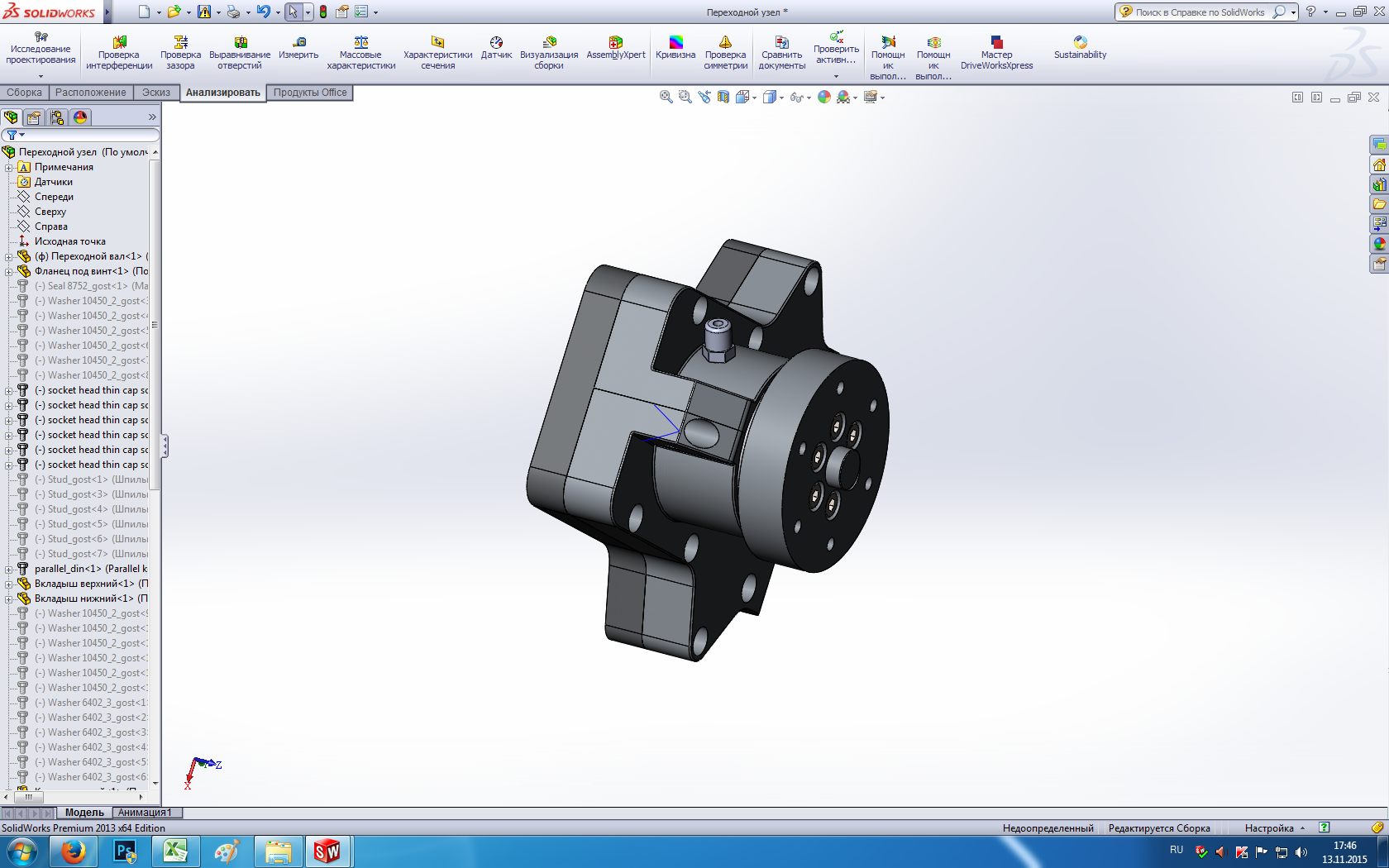Screen dimensions: 1389x868
Task: Show Кривизна curvature display
Action: coord(675,48)
